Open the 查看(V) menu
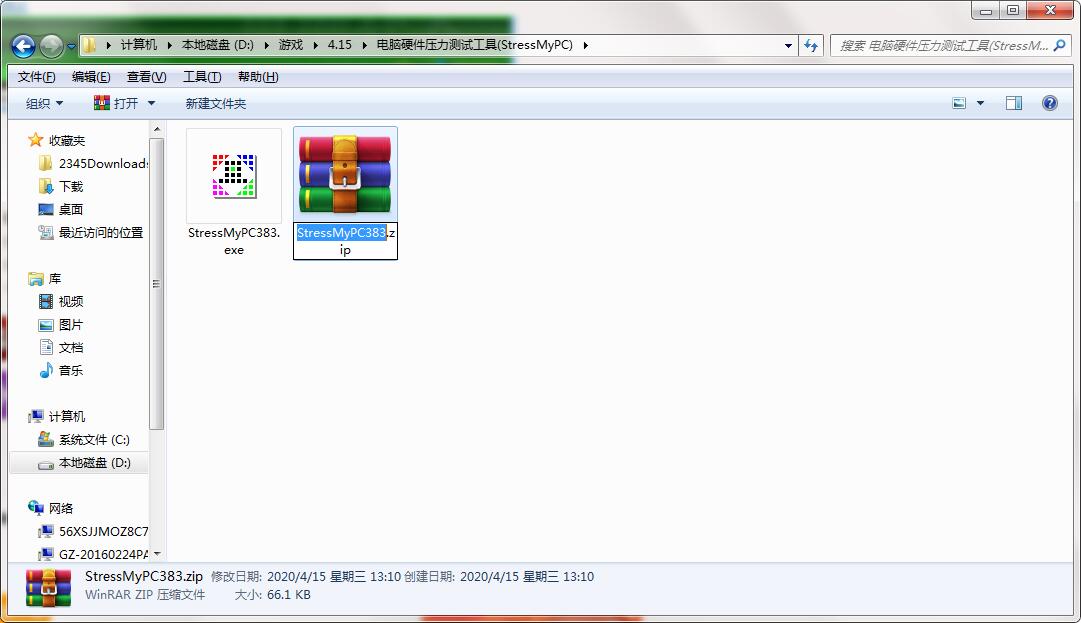 pyautogui.click(x=146, y=76)
